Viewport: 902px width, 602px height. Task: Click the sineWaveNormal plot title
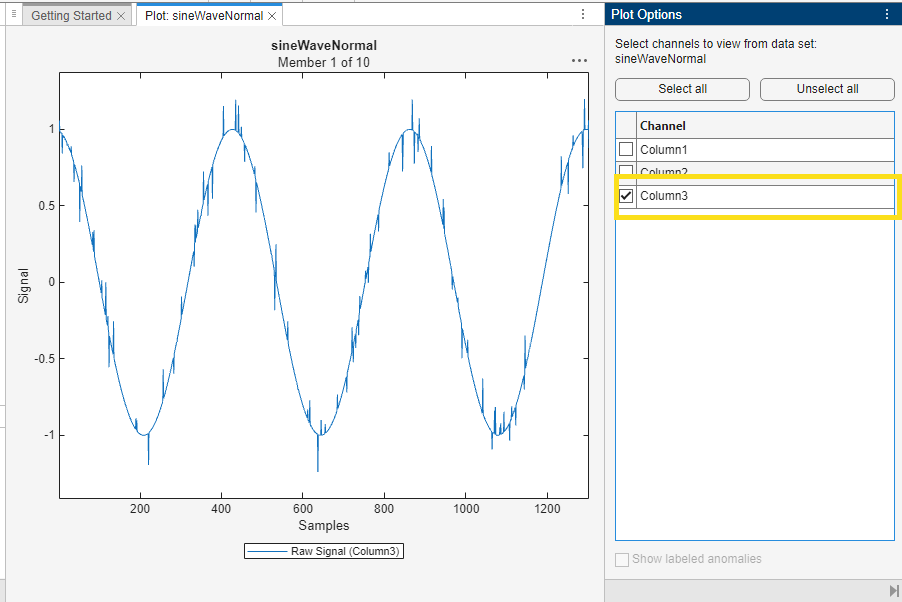click(324, 46)
